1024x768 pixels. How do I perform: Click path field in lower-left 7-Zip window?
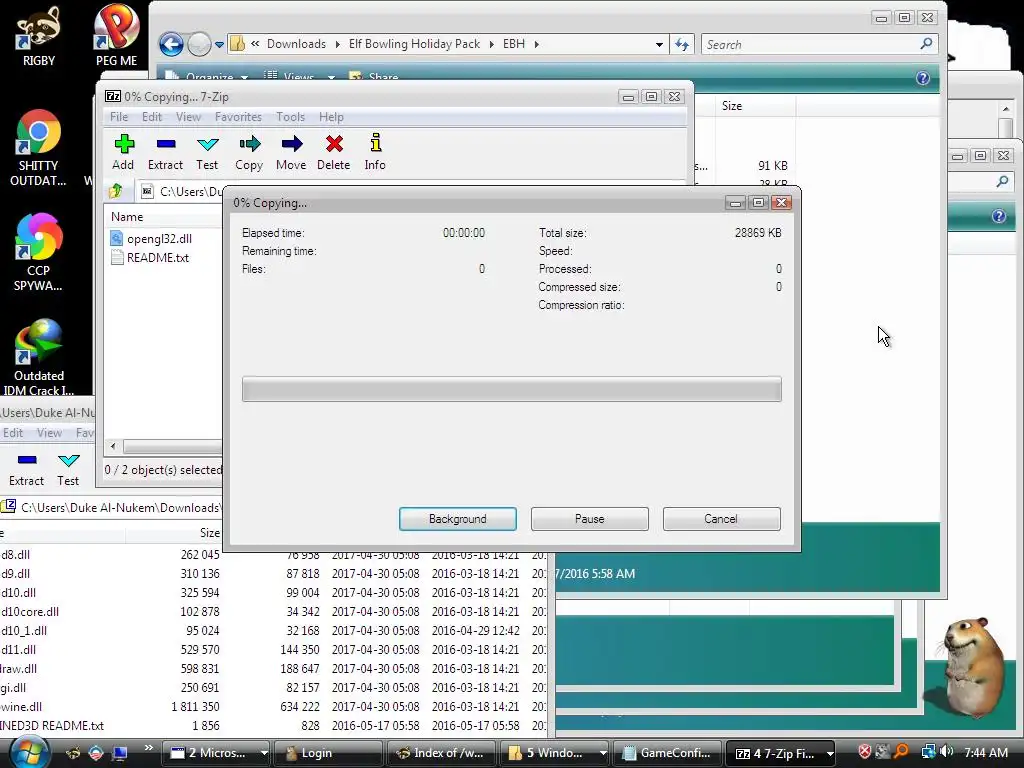click(121, 507)
